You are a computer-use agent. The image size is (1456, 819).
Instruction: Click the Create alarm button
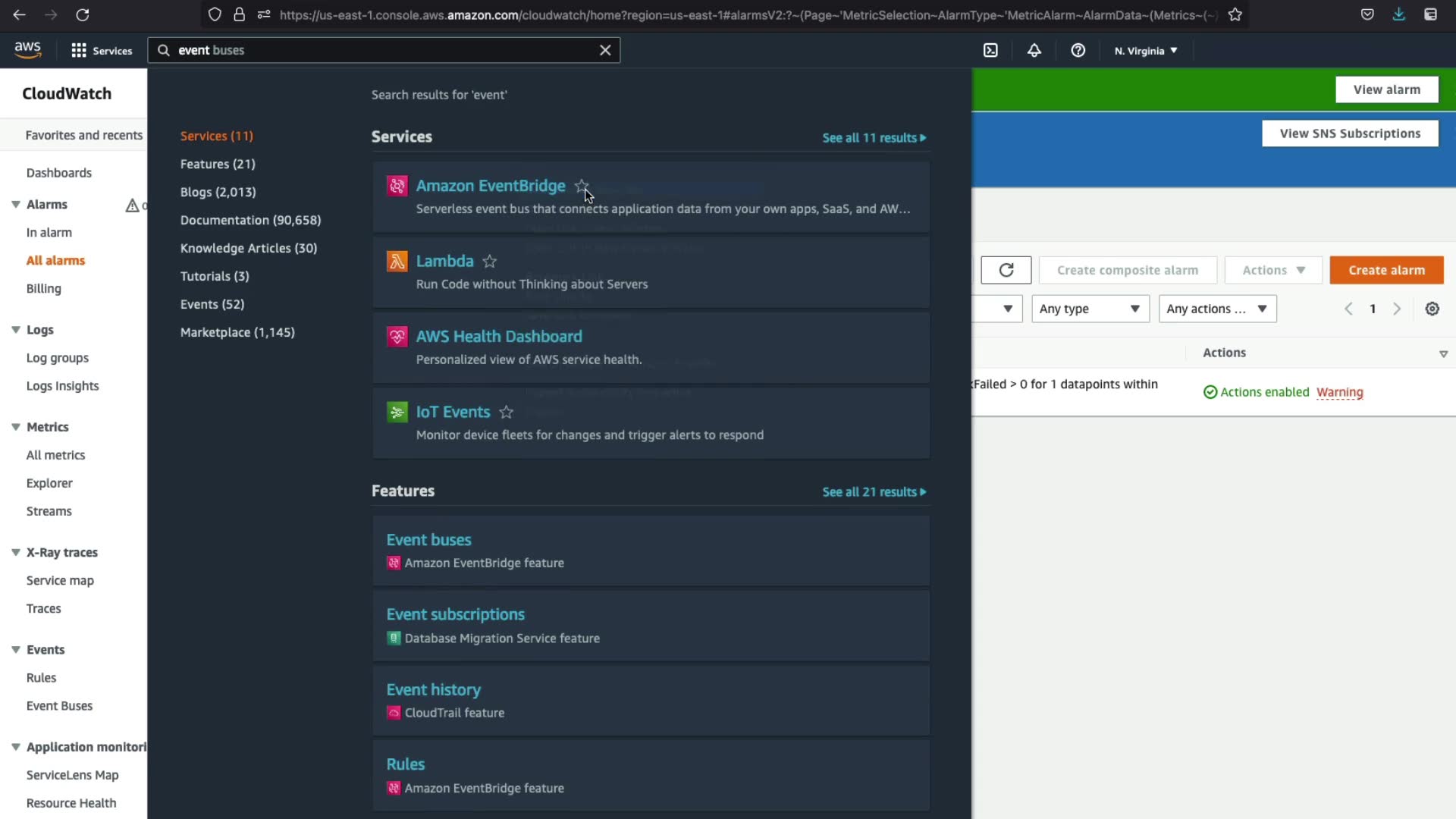[x=1385, y=270]
